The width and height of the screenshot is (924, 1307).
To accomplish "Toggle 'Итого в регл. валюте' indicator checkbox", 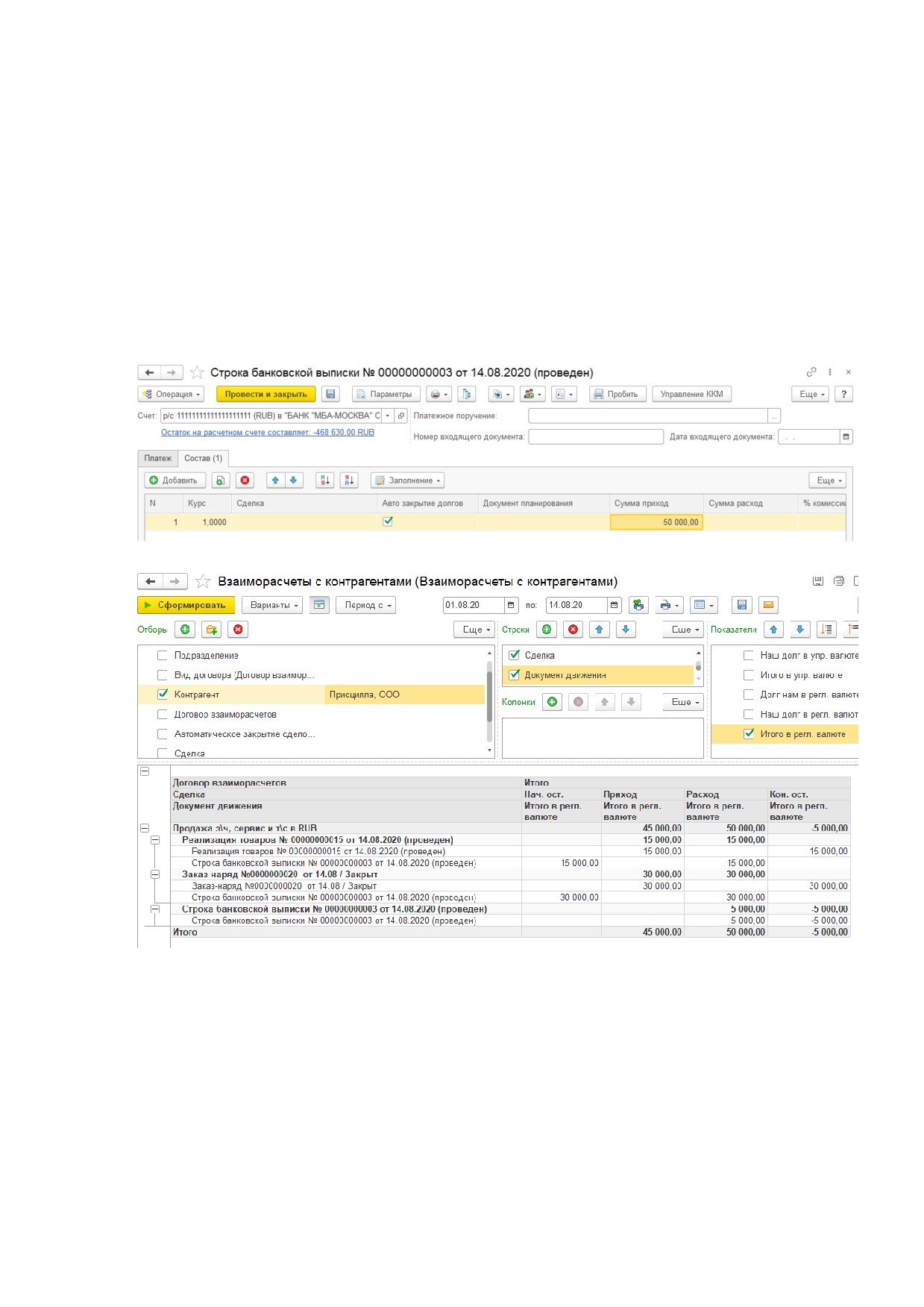I will [x=749, y=733].
